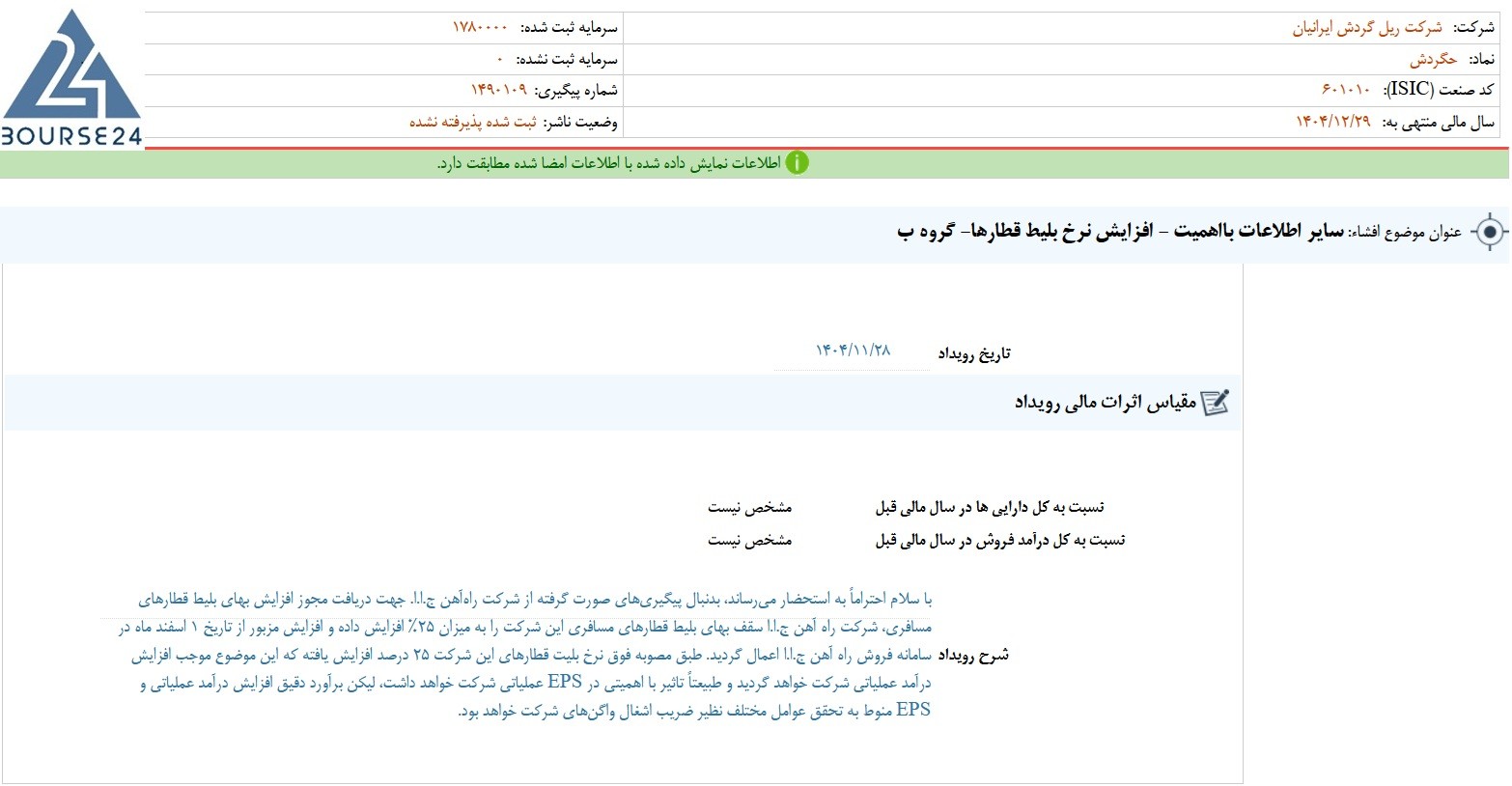Click label نسبت به کل دارایی ها در سال مالی قبل
Image resolution: width=1512 pixels, height=786 pixels.
[x=990, y=507]
